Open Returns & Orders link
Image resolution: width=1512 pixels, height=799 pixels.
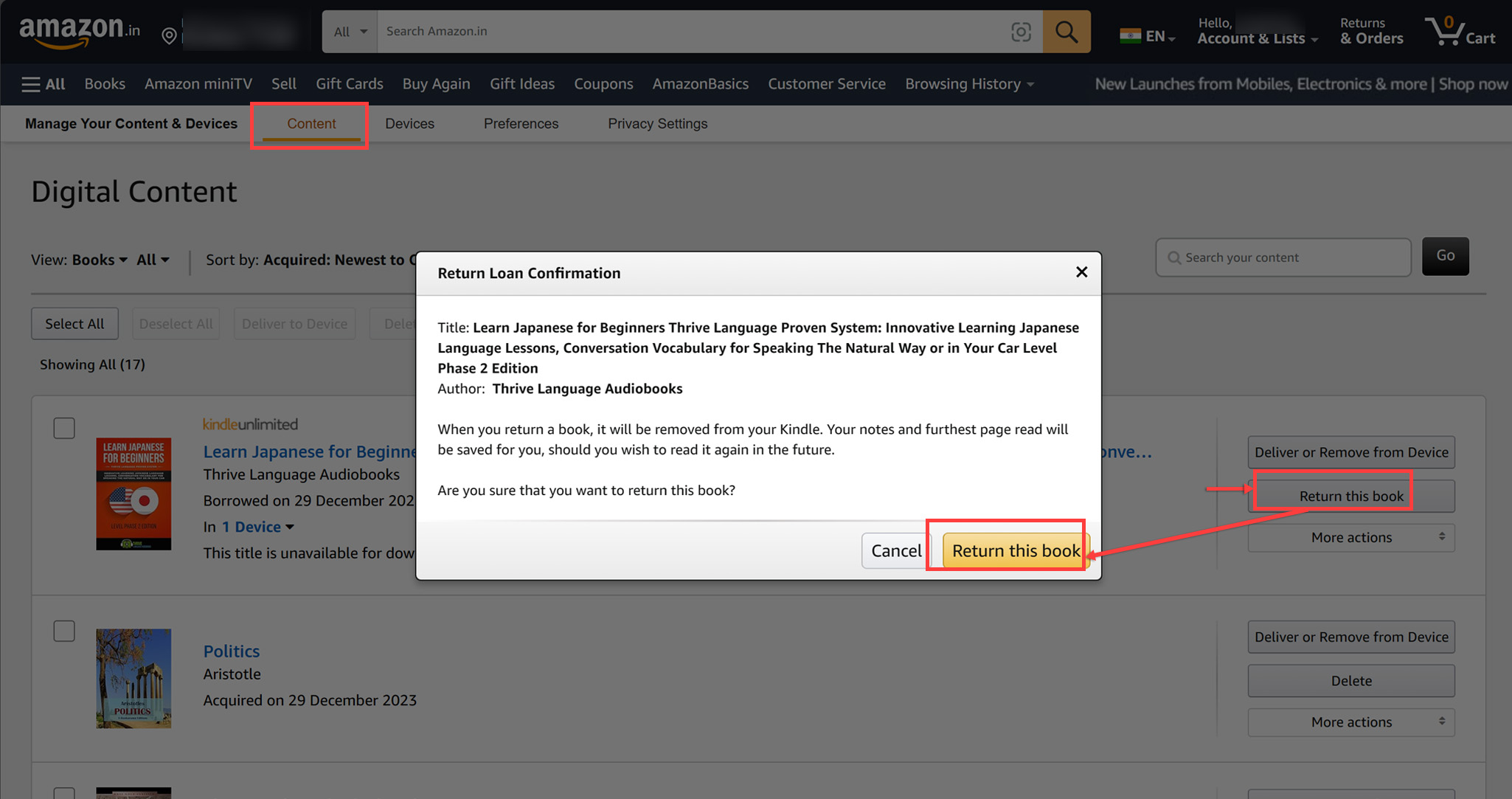[x=1372, y=32]
